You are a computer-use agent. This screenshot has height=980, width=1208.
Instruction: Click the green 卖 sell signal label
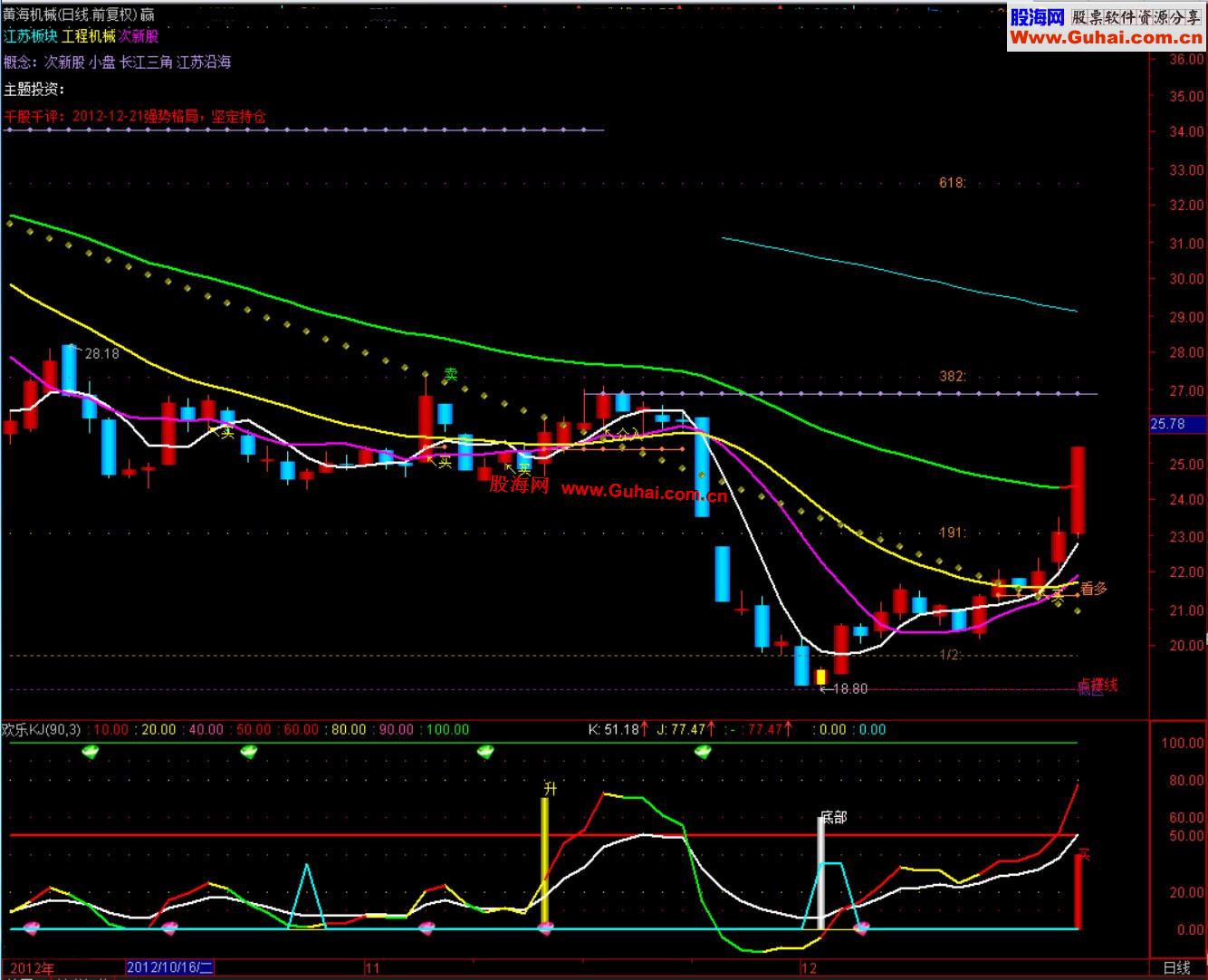click(x=450, y=374)
